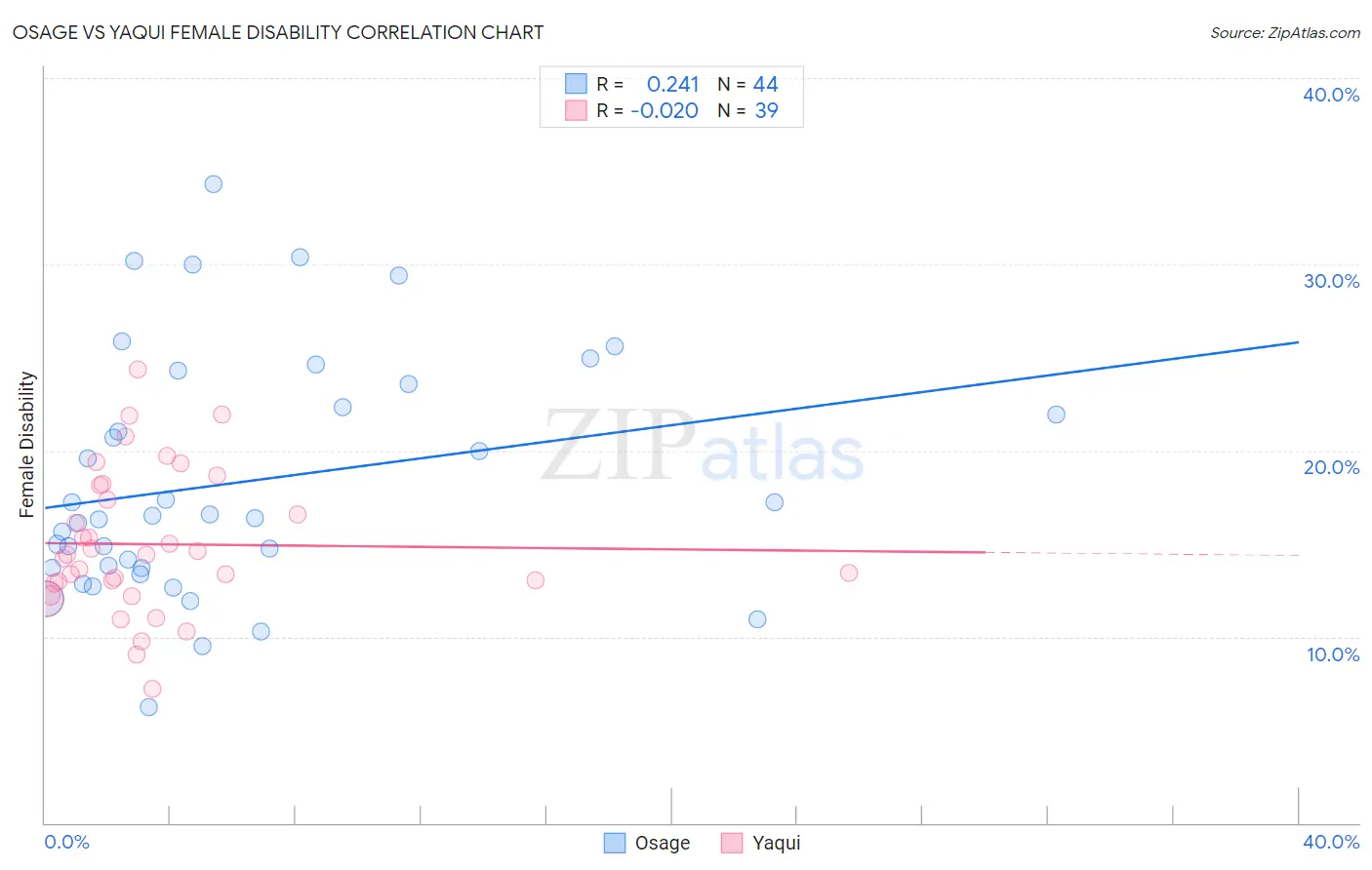Click the 40.0% y-axis tick label
The width and height of the screenshot is (1372, 870).
[x=1331, y=95]
